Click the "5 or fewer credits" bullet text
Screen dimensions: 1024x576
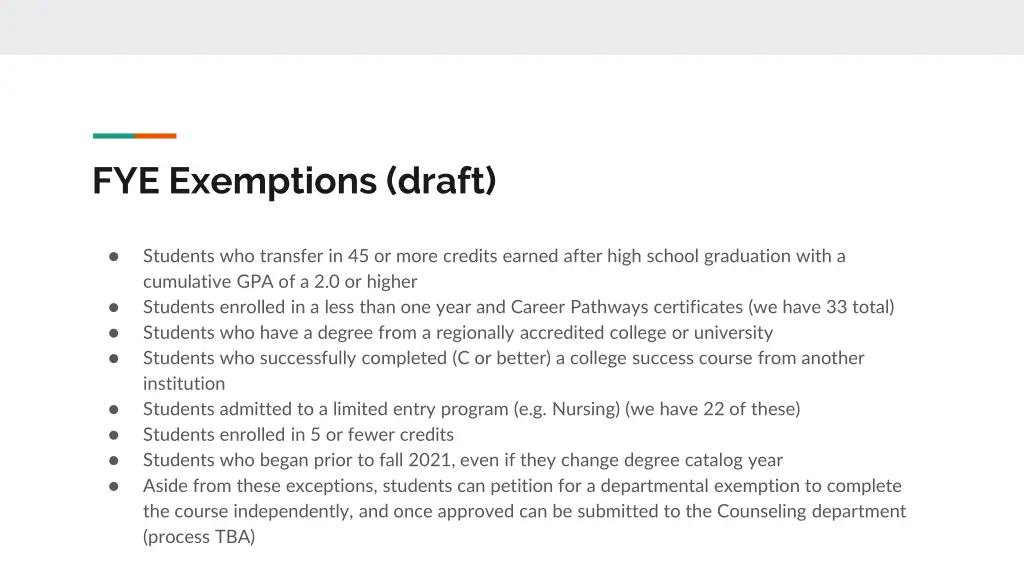[298, 435]
